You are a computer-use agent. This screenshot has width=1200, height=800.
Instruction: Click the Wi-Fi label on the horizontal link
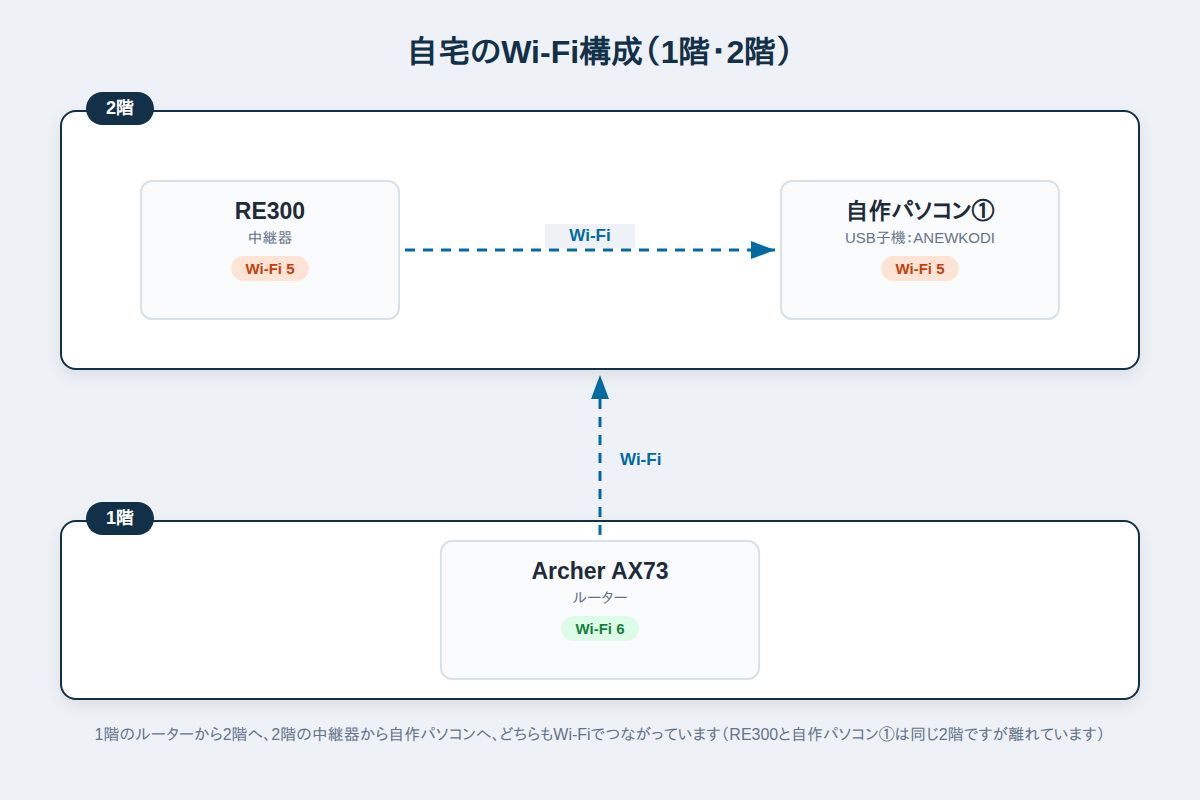coord(590,235)
